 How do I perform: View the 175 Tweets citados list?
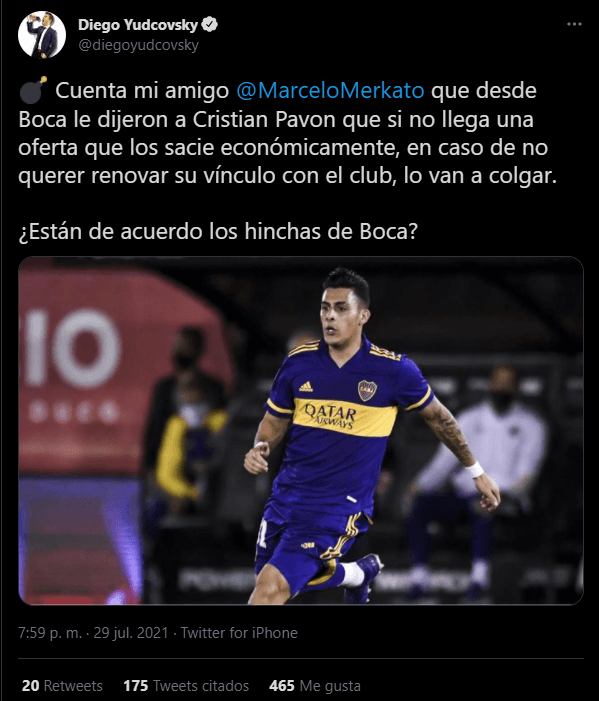tap(186, 685)
